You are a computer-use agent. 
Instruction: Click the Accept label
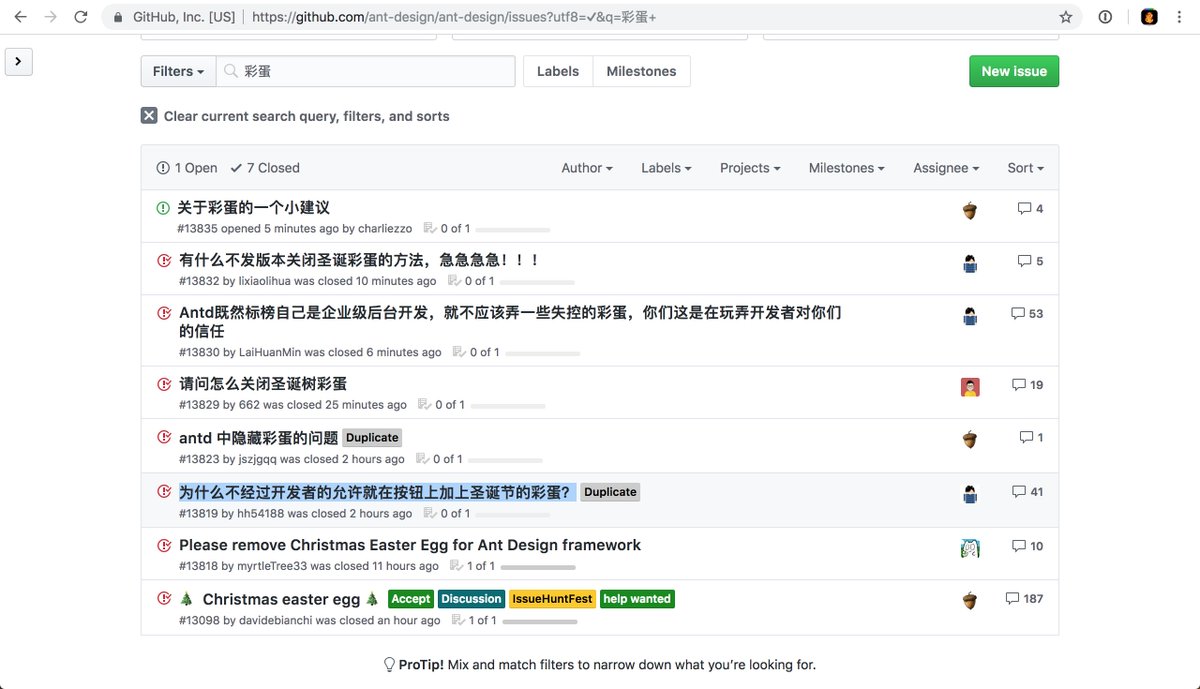coord(411,599)
